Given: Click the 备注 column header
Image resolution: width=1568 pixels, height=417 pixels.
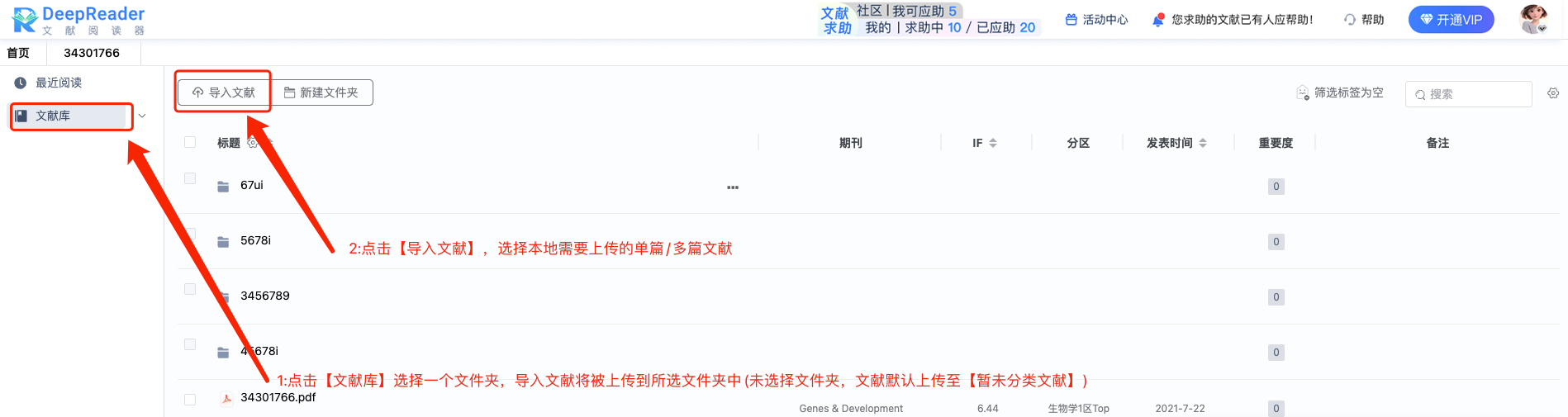Looking at the screenshot, I should point(1437,143).
